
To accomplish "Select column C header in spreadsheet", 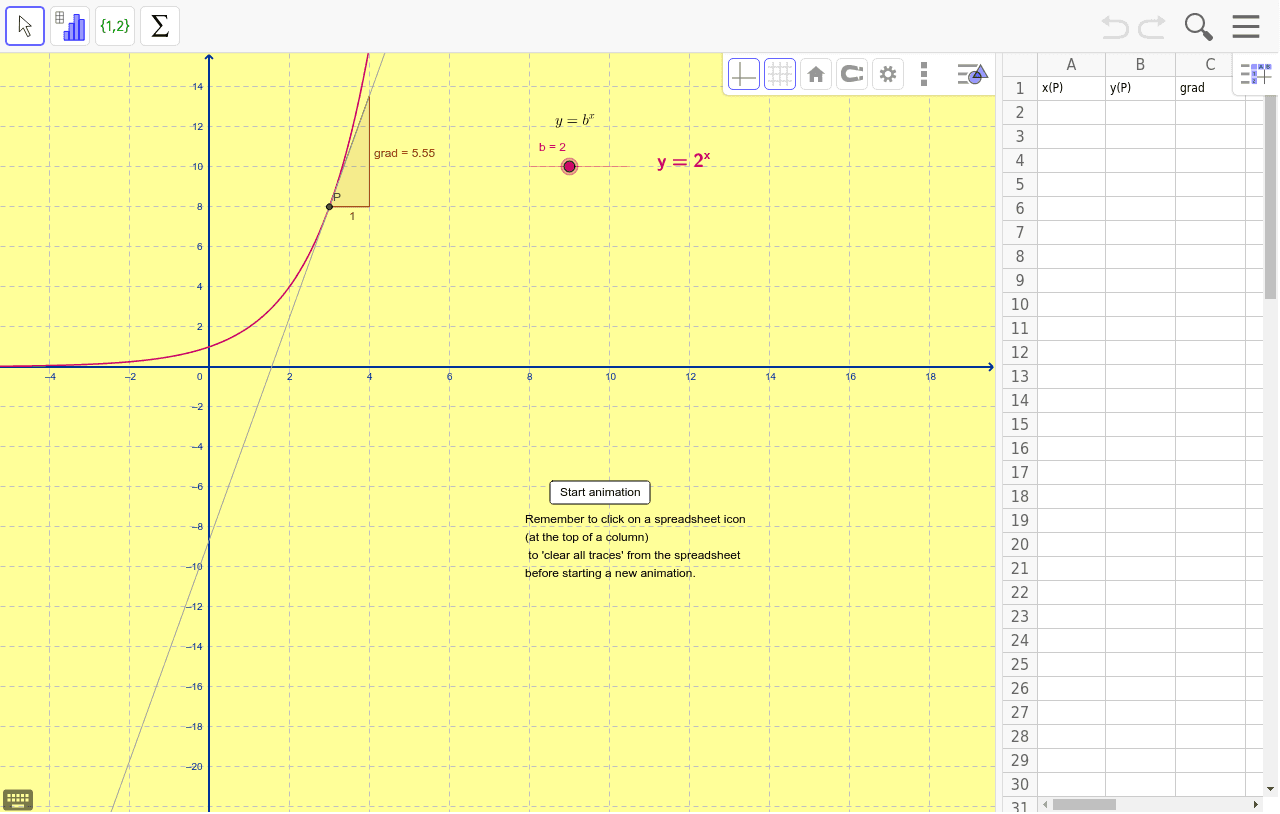I will click(1210, 65).
